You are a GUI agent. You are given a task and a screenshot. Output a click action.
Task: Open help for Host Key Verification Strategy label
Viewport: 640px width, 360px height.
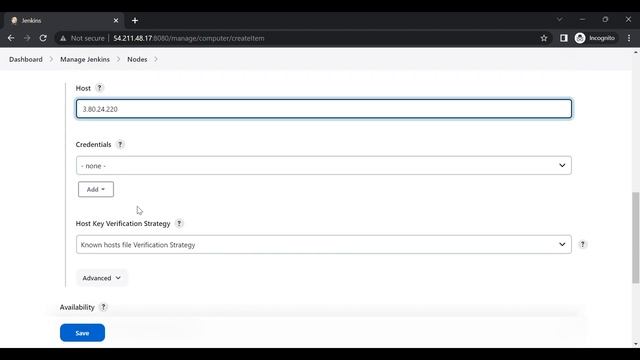click(179, 223)
